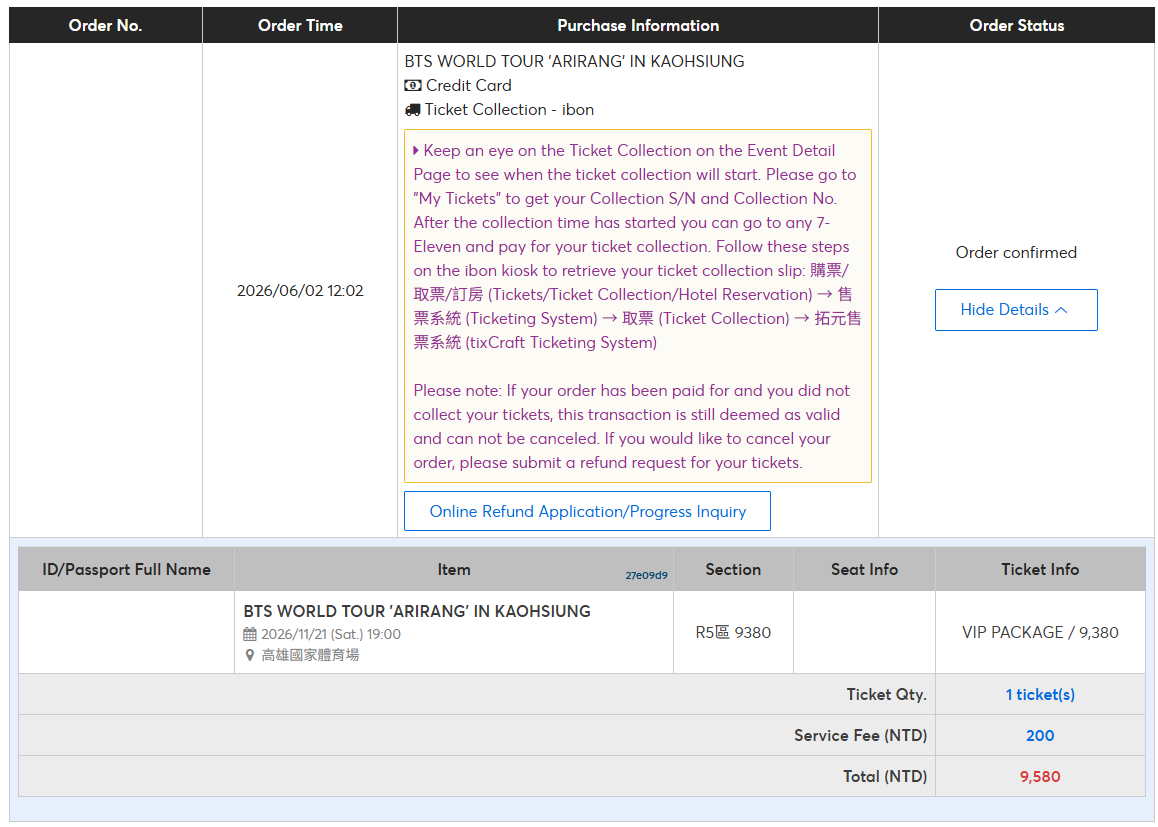Click the Order No. column header
The height and width of the screenshot is (827, 1158).
105,25
